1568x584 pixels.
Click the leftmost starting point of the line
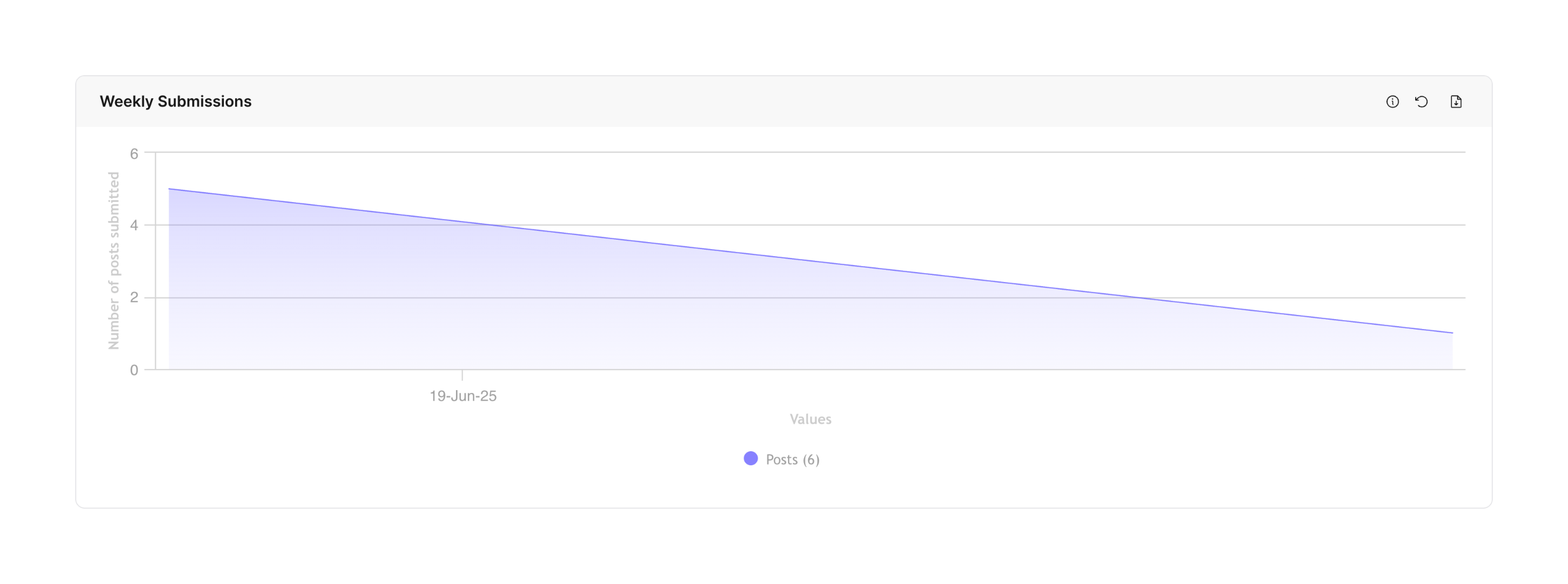click(x=169, y=189)
